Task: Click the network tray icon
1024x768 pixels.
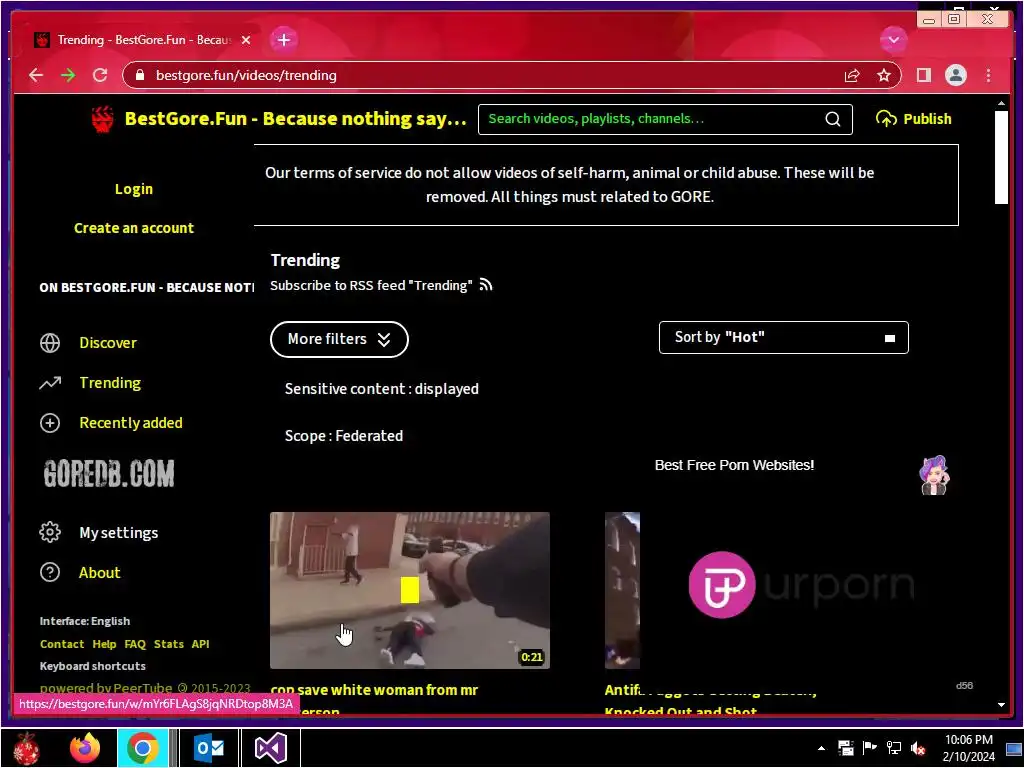Action: (893, 748)
